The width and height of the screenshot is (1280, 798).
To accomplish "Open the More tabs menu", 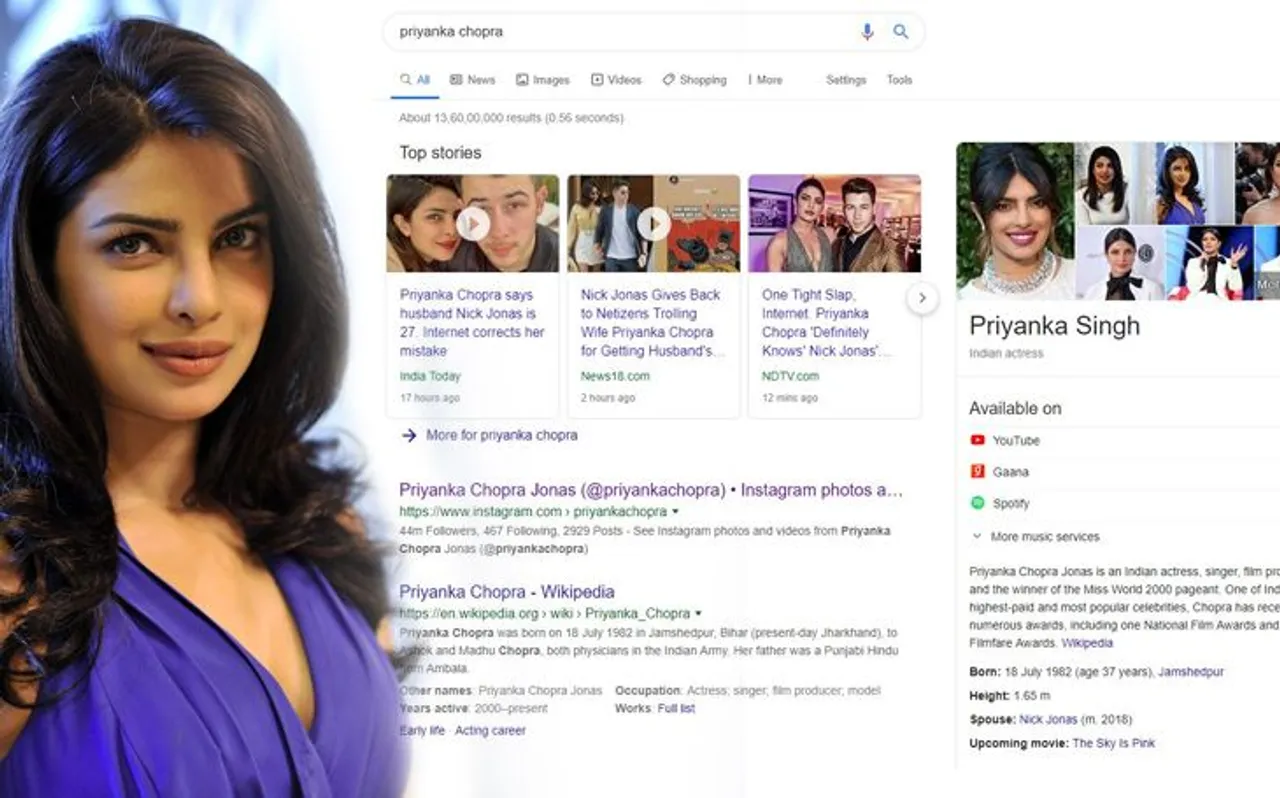I will [765, 80].
